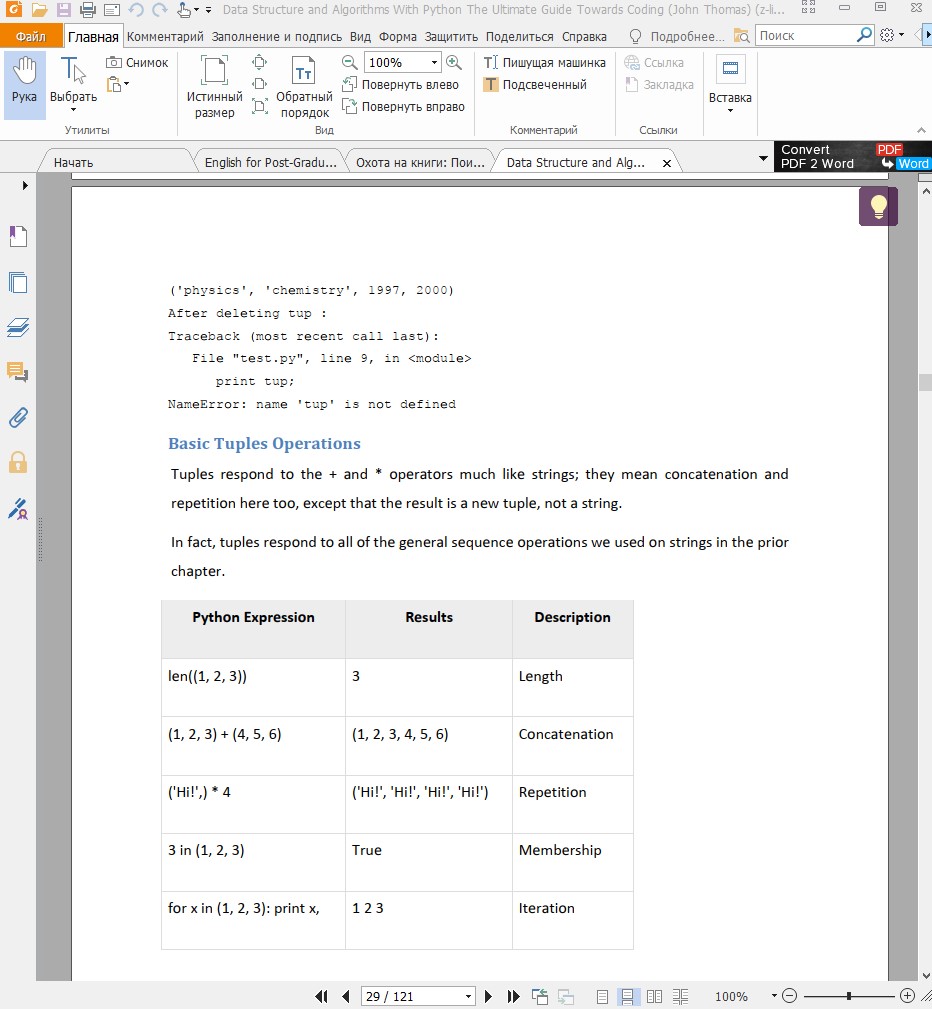This screenshot has width=932, height=1009.
Task: Open file using folder icon in title bar
Action: click(x=39, y=10)
